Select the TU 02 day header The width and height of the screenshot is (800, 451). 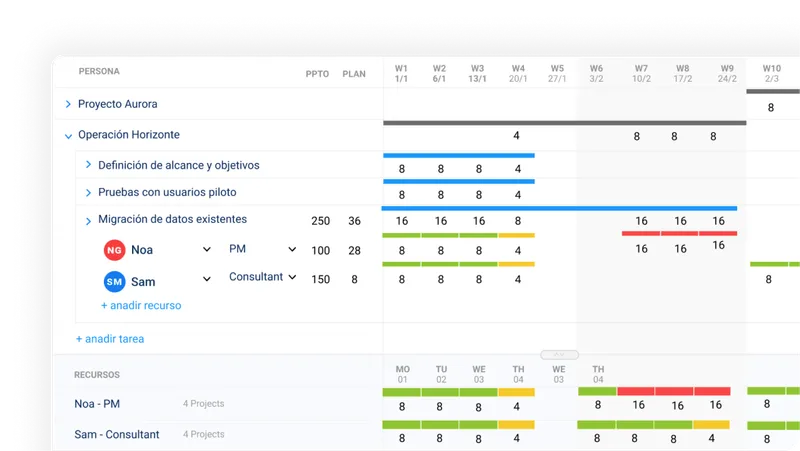441,374
